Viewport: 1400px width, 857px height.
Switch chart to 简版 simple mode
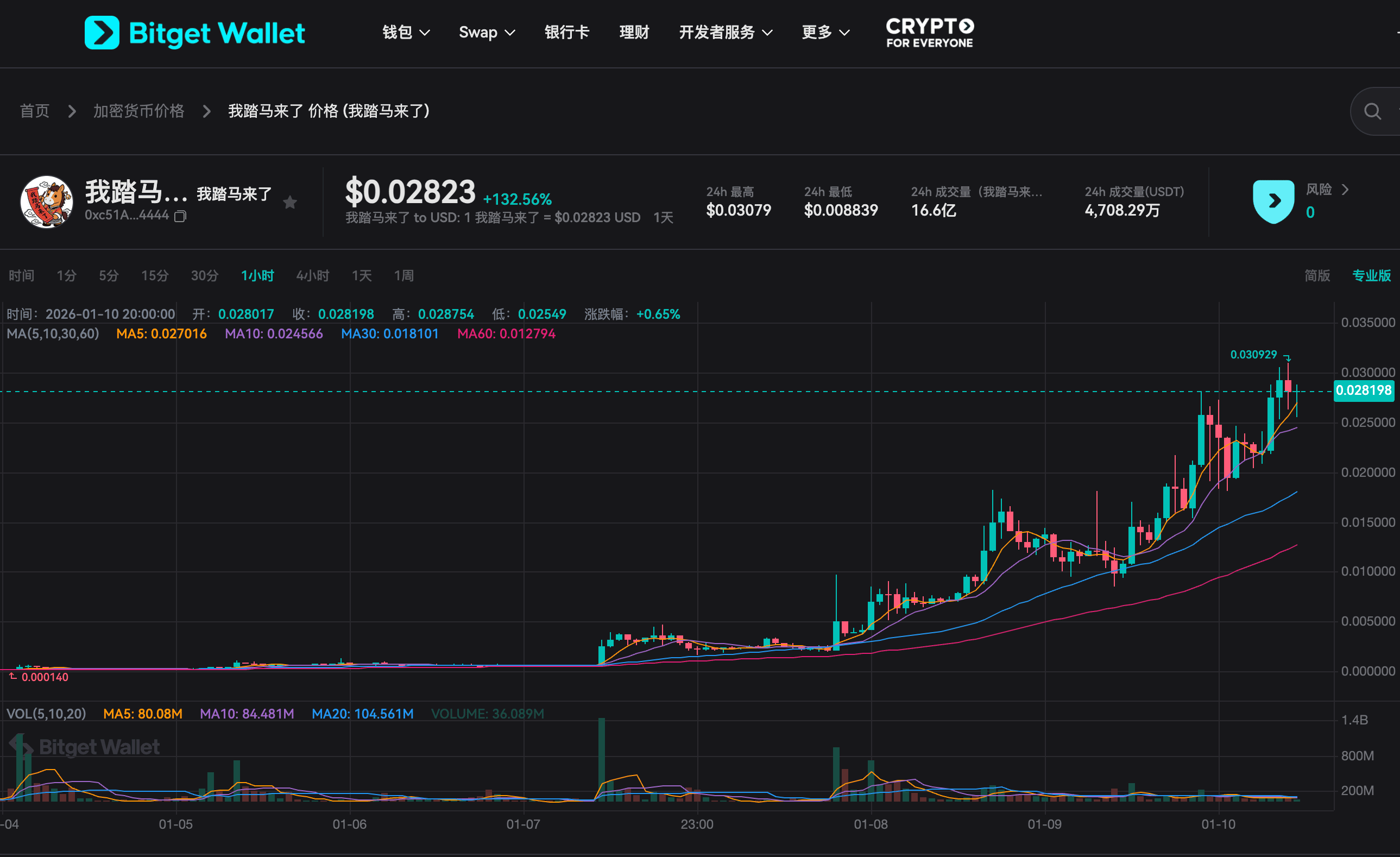point(1316,276)
